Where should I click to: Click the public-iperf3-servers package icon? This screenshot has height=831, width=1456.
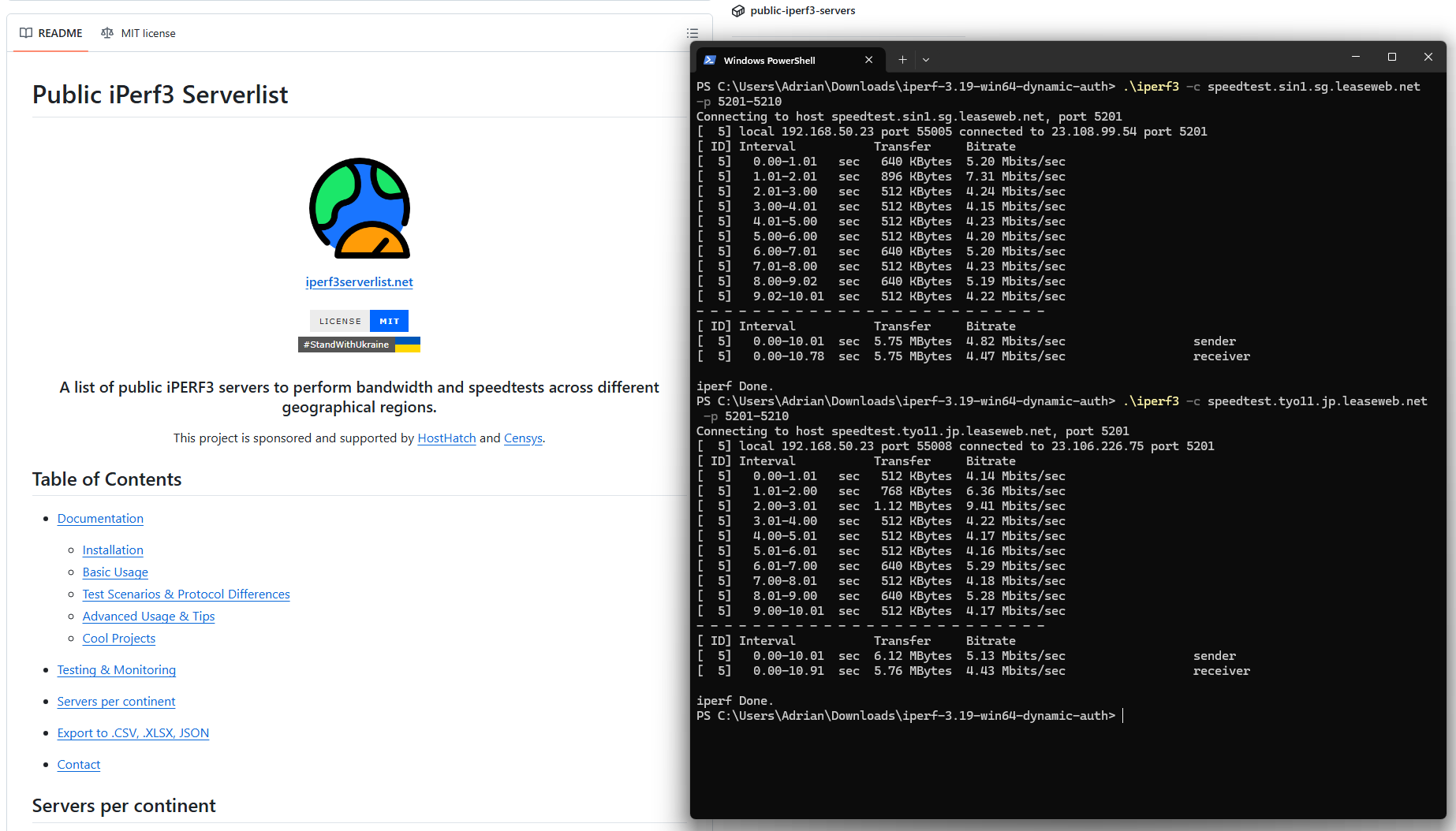point(738,10)
